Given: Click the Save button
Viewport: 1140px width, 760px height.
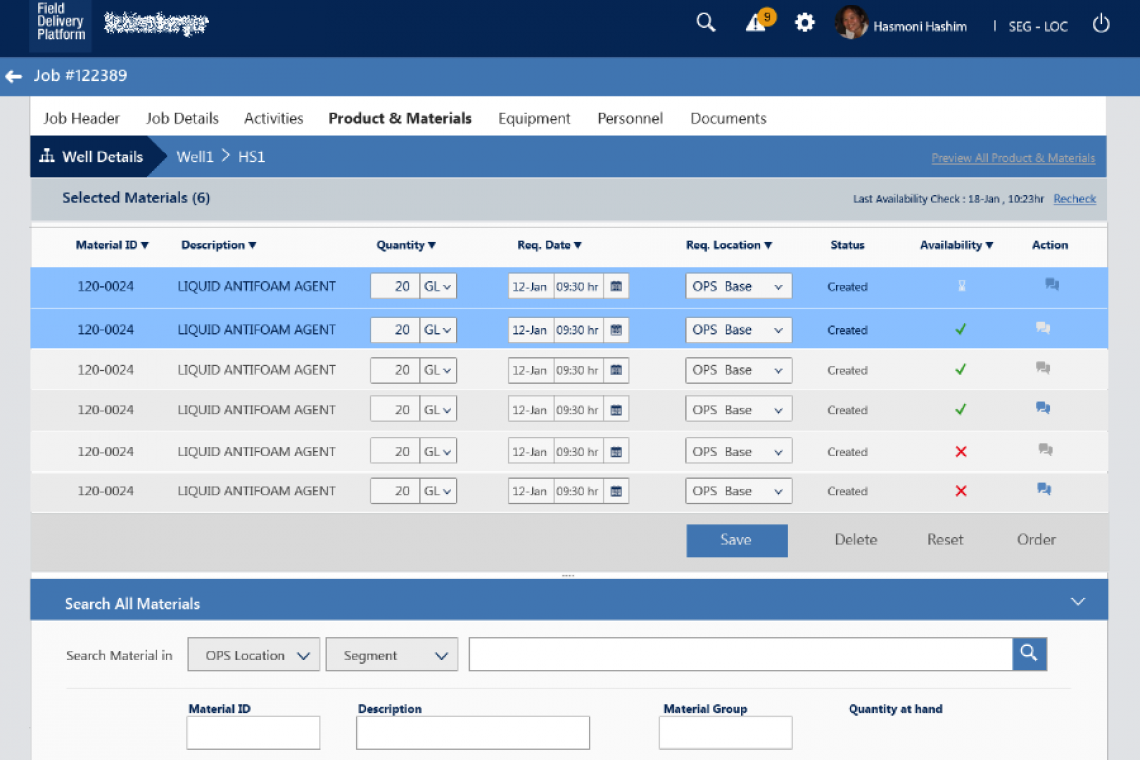Looking at the screenshot, I should pyautogui.click(x=736, y=540).
